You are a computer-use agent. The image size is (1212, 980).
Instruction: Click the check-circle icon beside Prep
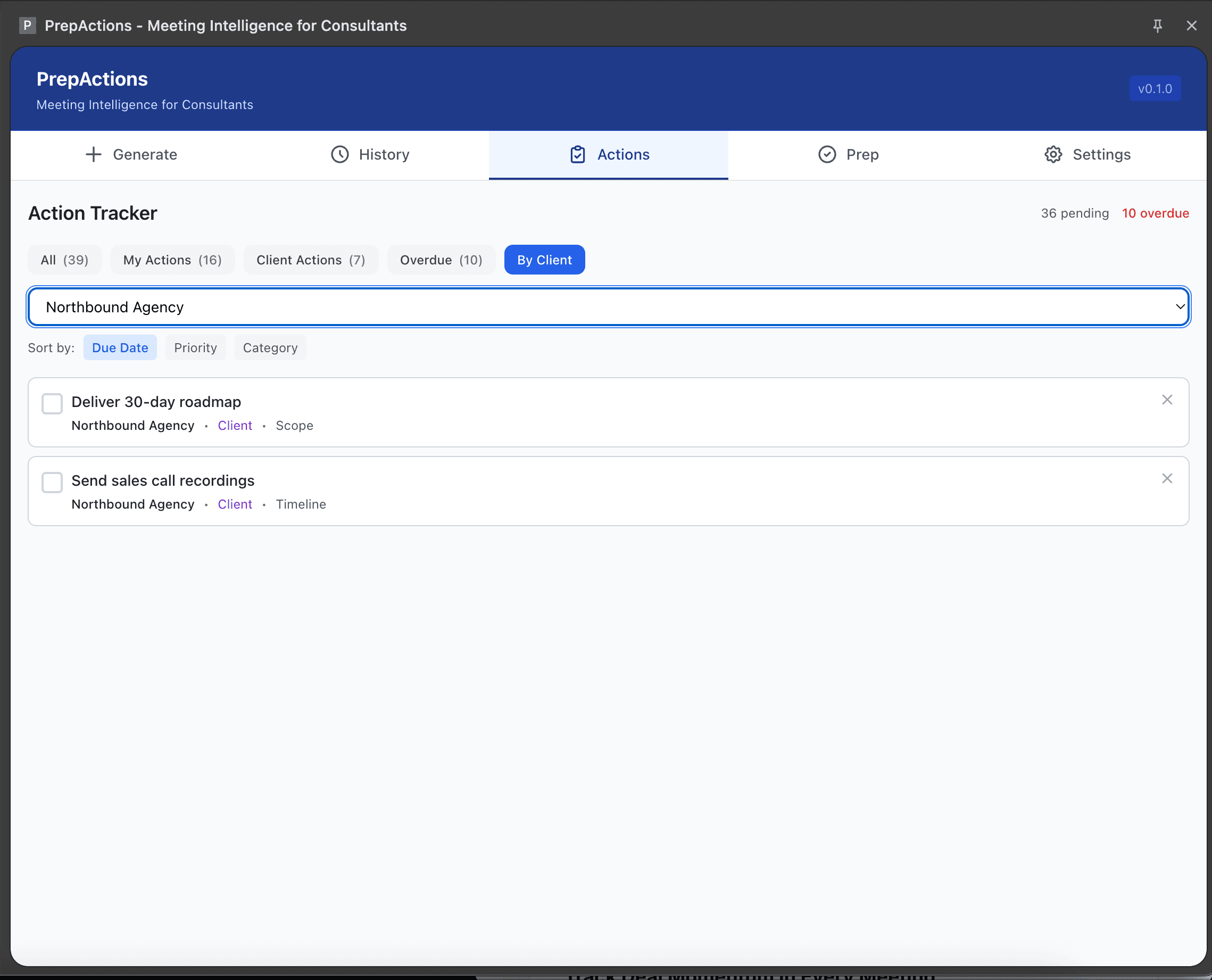pyautogui.click(x=826, y=154)
